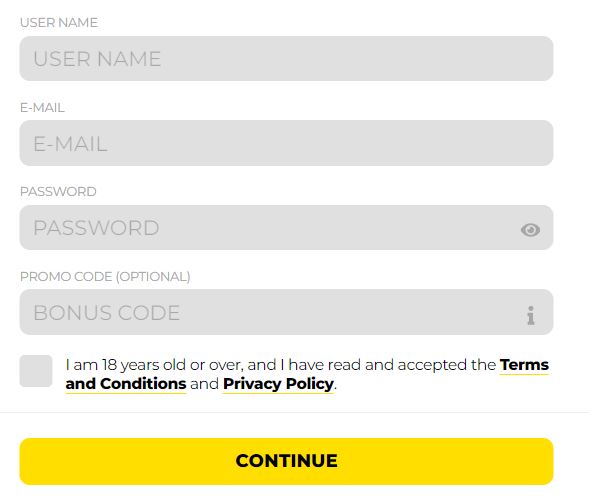This screenshot has height=501, width=589.
Task: Click the grey USER NAME placeholder text
Action: coord(97,59)
